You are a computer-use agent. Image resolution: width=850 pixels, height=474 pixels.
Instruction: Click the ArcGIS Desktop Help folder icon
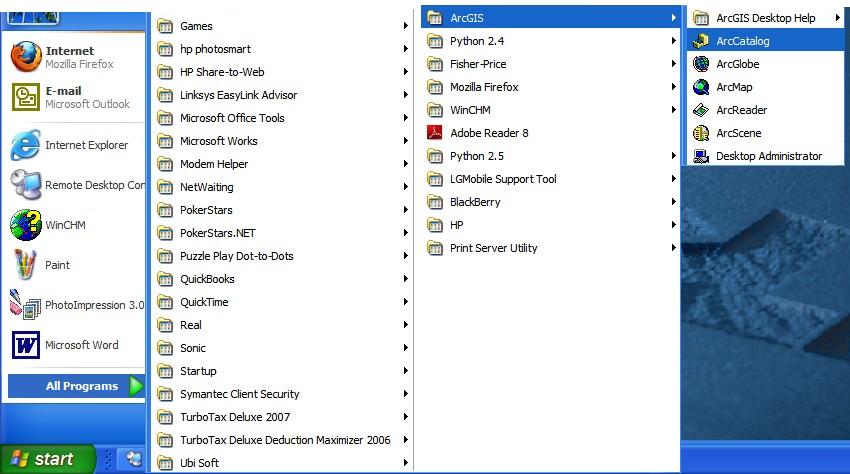[701, 18]
